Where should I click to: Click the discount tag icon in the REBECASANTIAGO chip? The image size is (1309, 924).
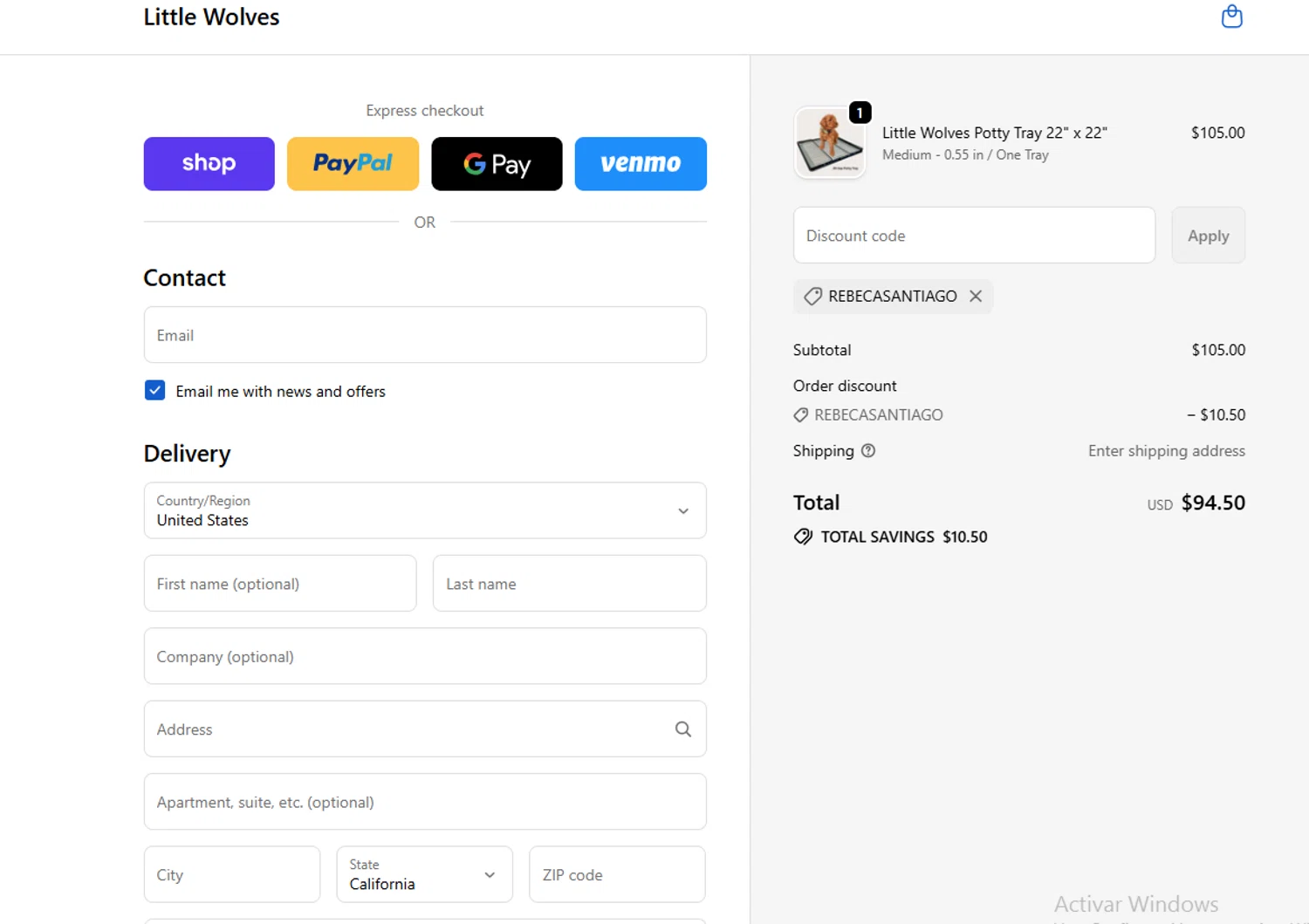(812, 296)
